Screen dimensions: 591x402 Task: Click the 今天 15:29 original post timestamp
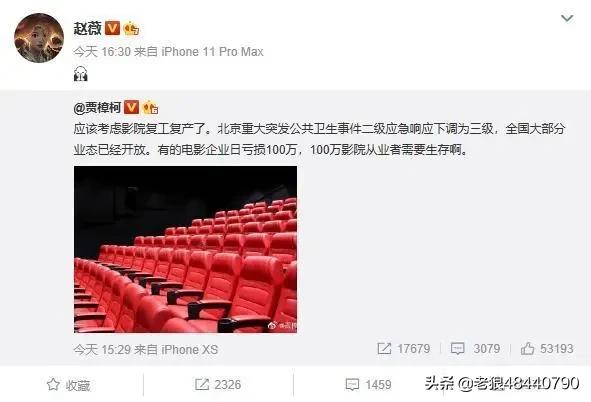[101, 350]
